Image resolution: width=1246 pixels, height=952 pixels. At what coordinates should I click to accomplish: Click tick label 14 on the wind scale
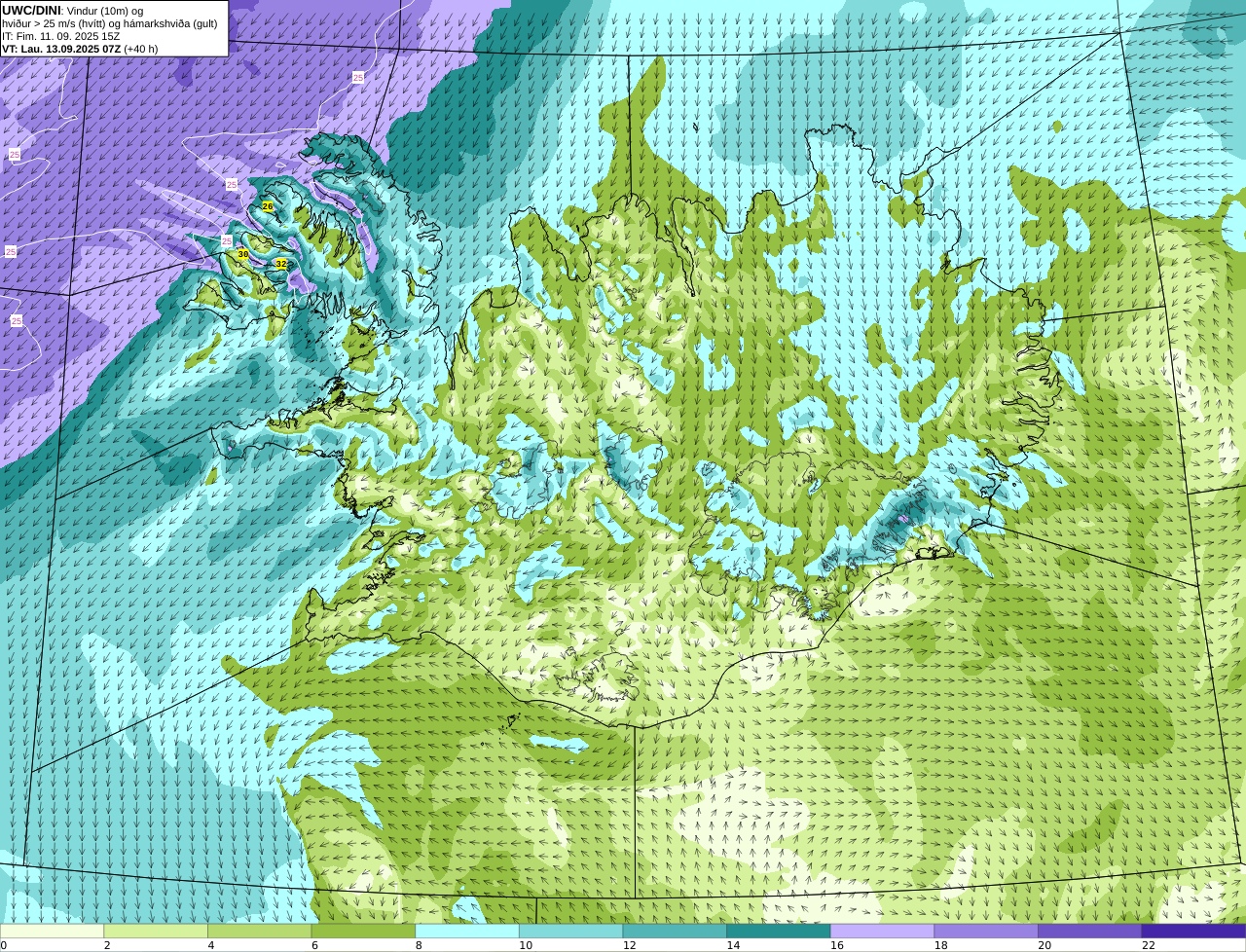coord(733,945)
